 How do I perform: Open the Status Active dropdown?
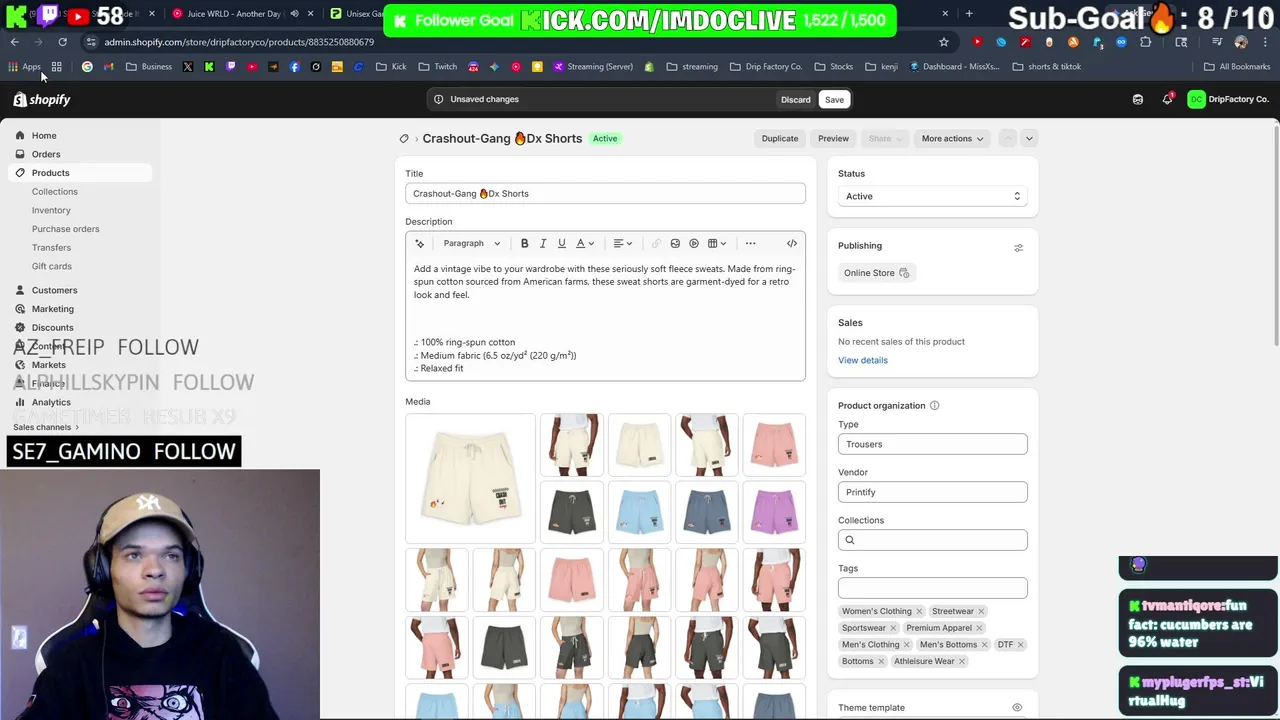click(x=932, y=196)
